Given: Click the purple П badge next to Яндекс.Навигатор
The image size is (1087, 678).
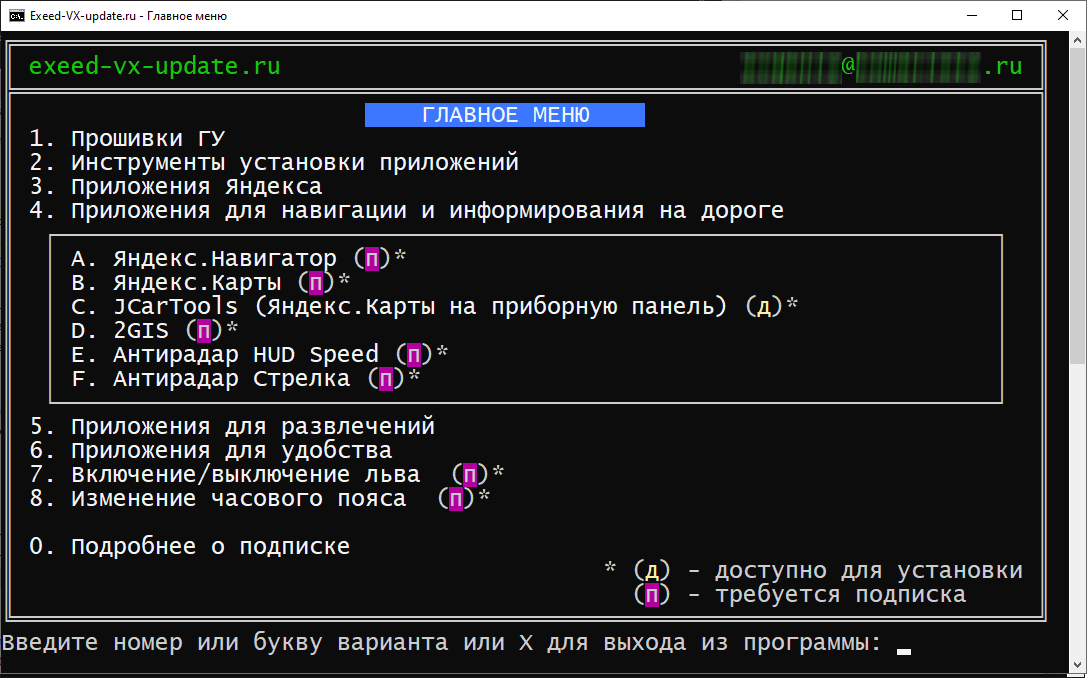Looking at the screenshot, I should coord(372,259).
